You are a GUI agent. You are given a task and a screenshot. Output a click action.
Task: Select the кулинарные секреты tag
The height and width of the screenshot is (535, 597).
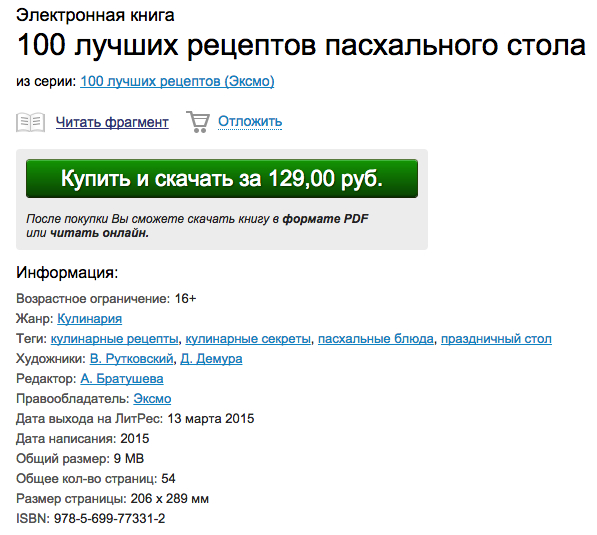[248, 339]
